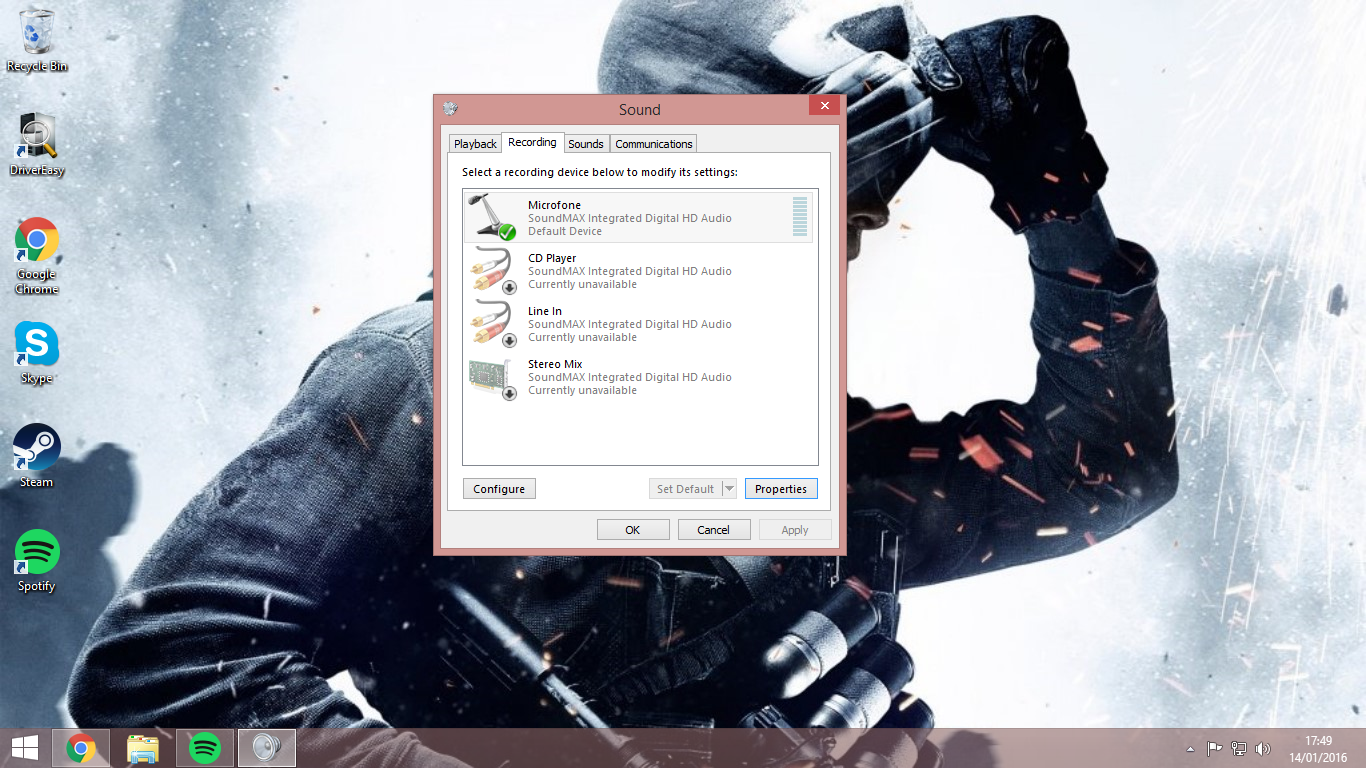
Task: Confirm with the OK button
Action: (633, 530)
